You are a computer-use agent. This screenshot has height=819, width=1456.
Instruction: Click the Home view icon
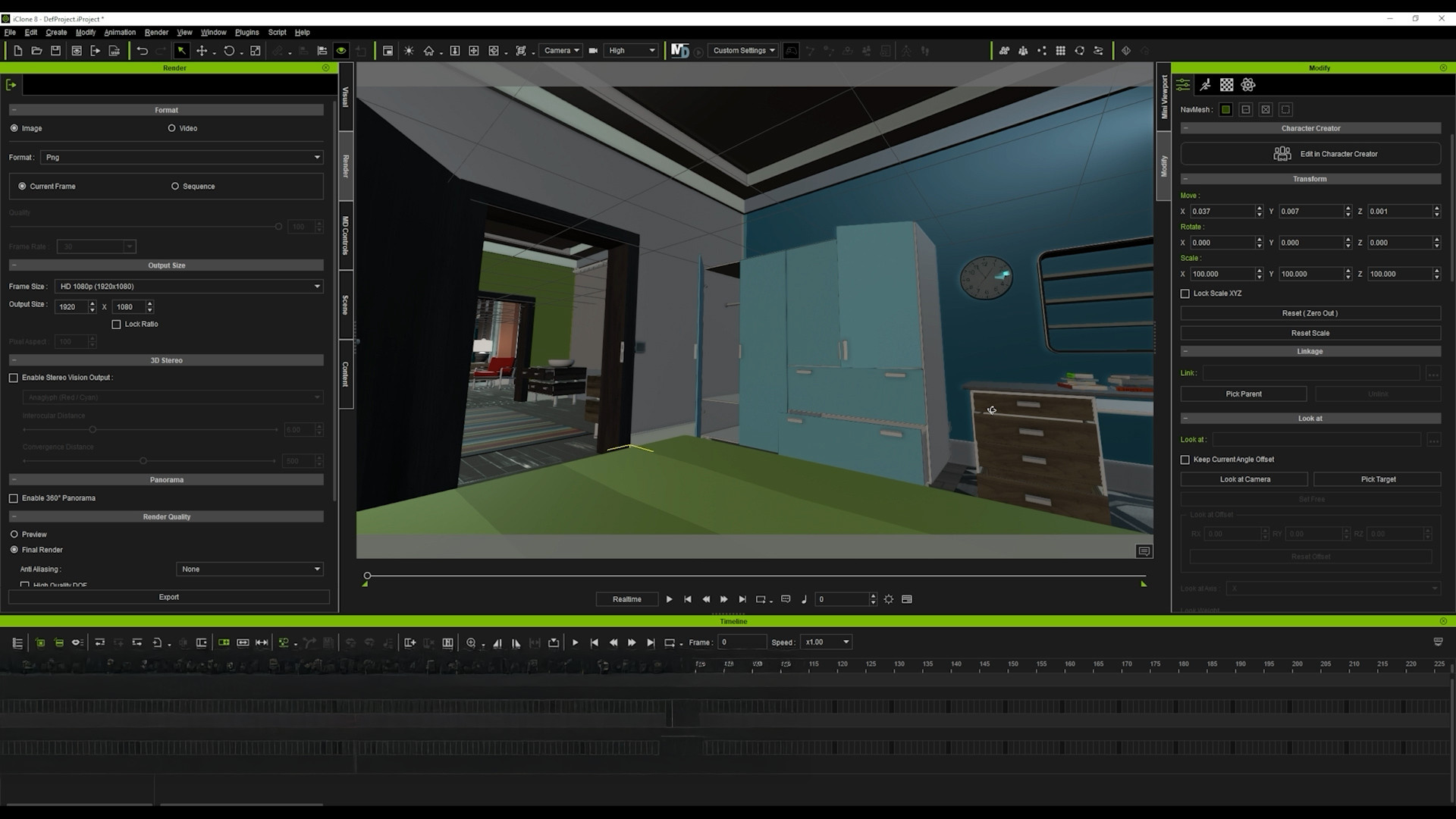[428, 51]
